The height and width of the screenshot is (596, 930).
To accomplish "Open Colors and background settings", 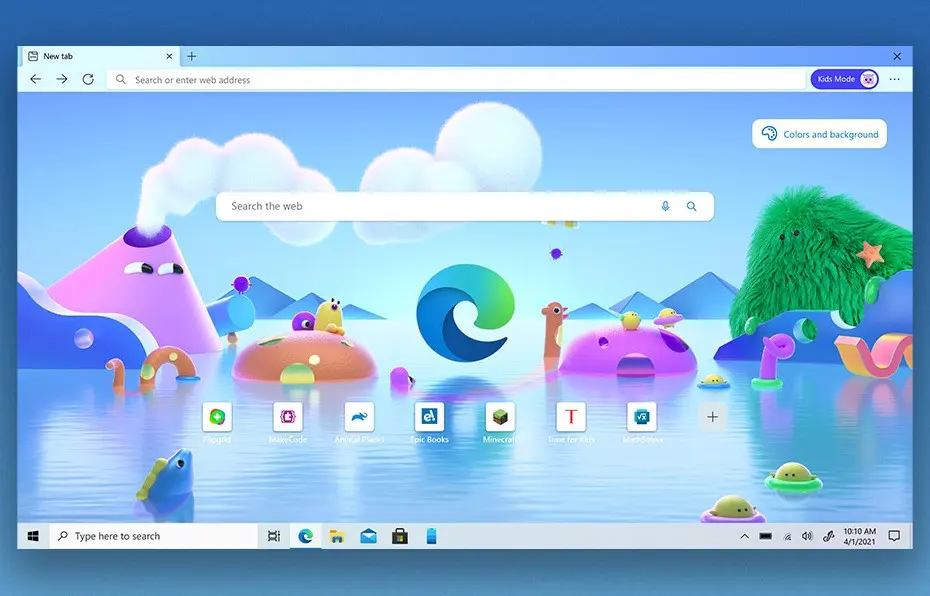I will coord(820,134).
